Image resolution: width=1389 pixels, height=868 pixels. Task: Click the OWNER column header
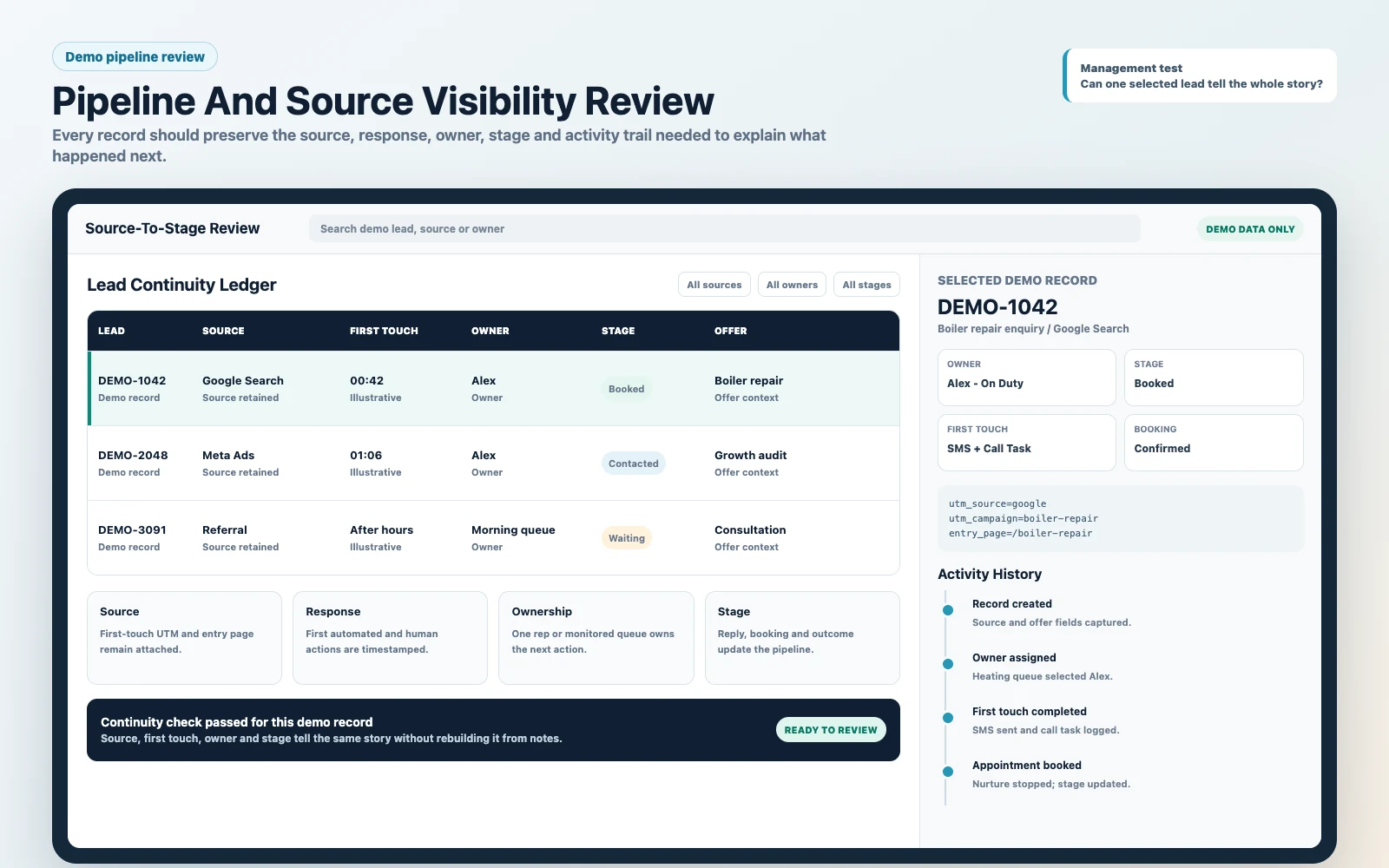click(x=490, y=331)
